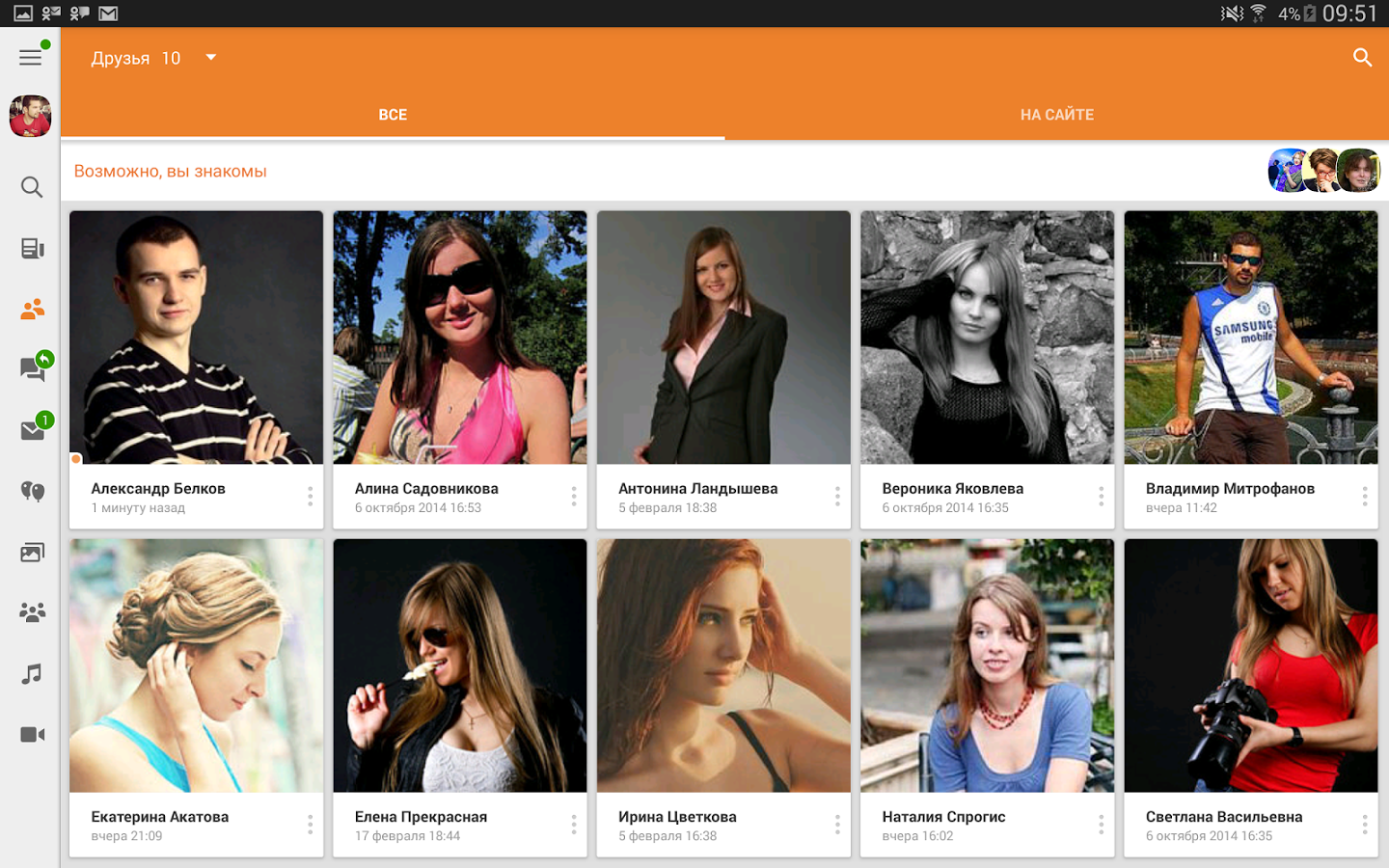
Task: Tap suggested friends avatars cluster
Action: 1323,171
